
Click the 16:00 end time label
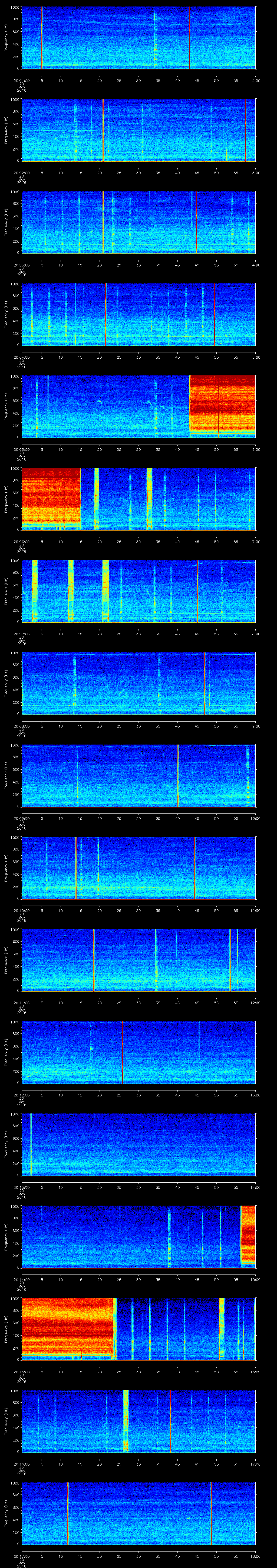point(256,1372)
